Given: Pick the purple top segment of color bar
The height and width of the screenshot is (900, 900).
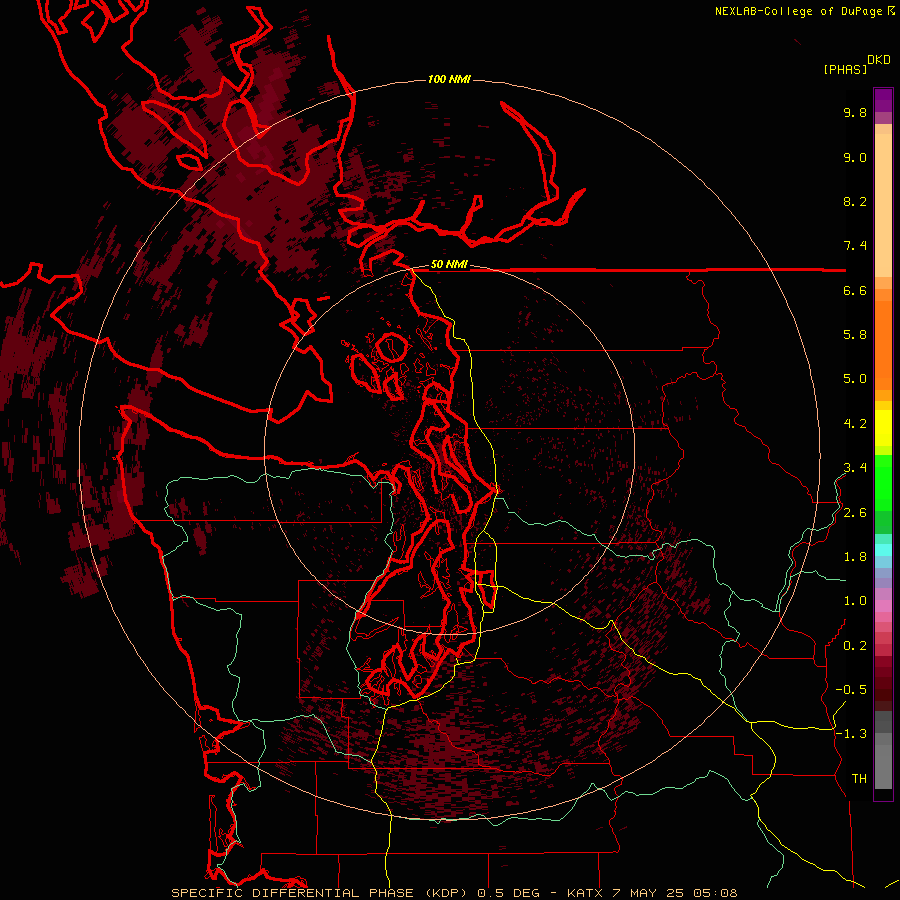Looking at the screenshot, I should pos(883,100).
